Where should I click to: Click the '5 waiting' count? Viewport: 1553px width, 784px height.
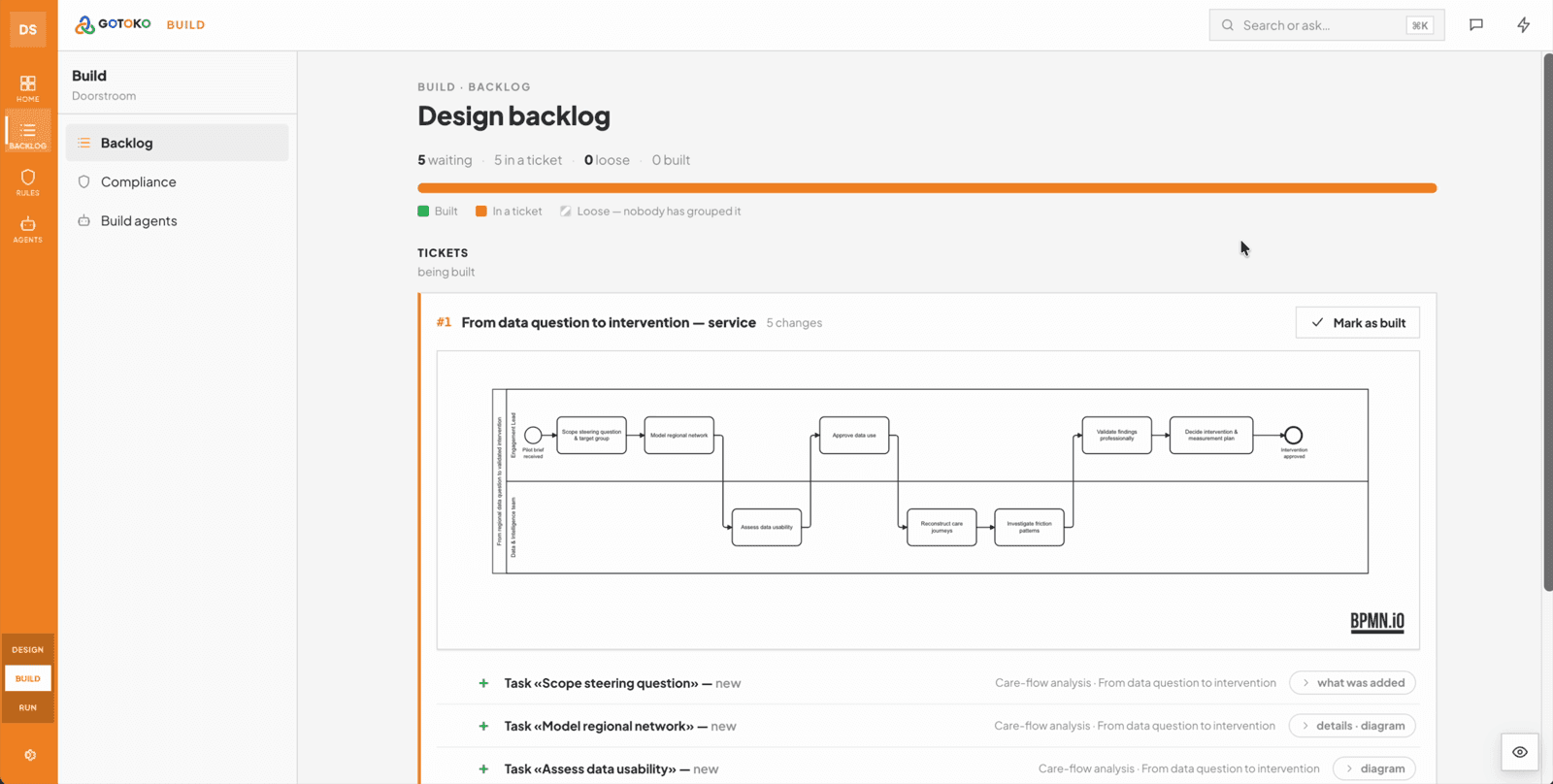[x=445, y=160]
